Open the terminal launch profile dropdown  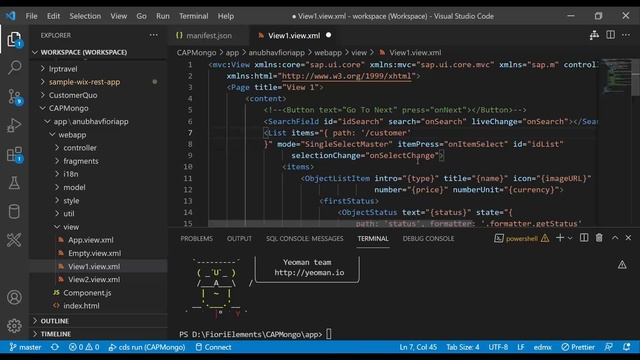point(570,238)
